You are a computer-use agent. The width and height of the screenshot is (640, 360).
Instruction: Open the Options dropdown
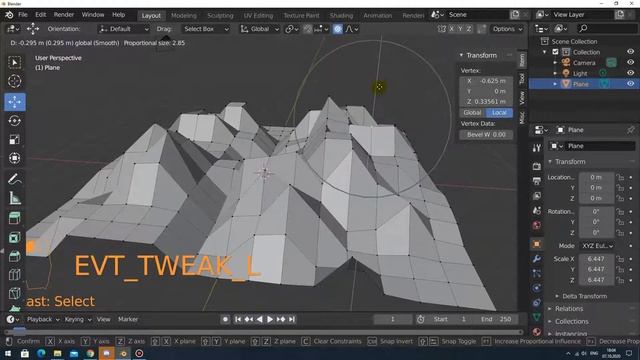tap(507, 29)
